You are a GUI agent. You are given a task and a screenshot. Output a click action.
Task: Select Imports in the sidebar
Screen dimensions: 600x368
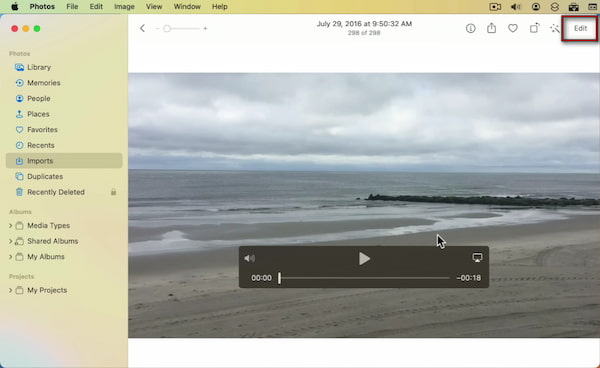point(64,161)
